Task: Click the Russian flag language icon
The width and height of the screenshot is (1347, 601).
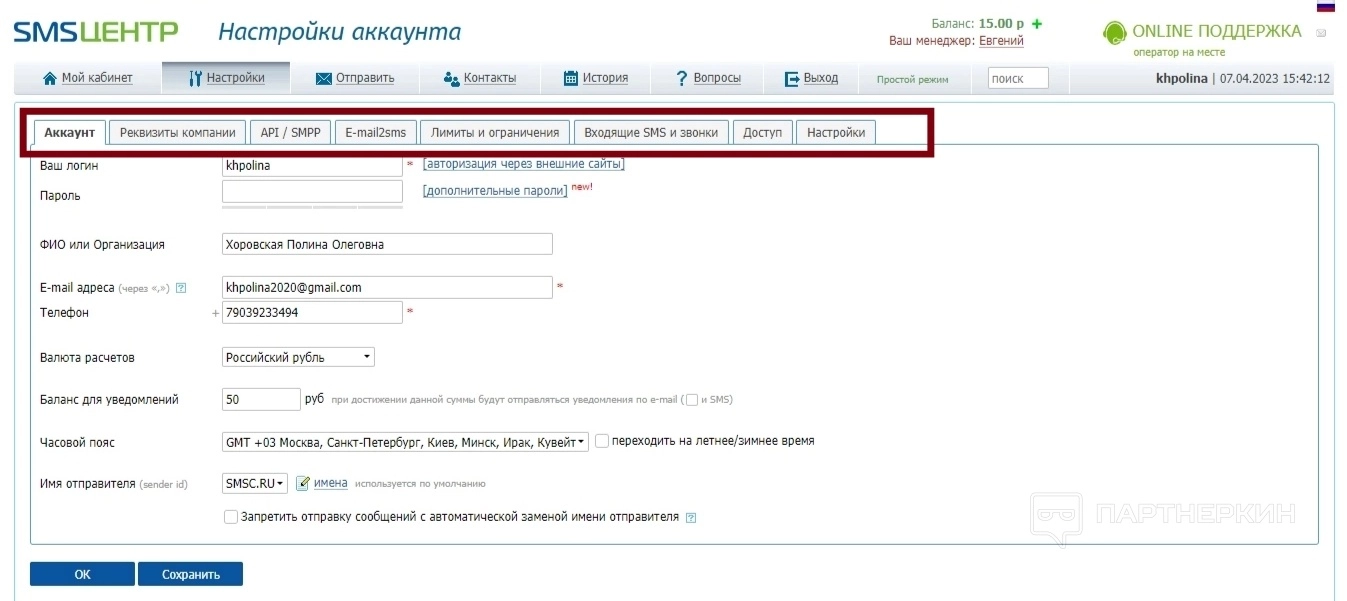Action: coord(1326,6)
